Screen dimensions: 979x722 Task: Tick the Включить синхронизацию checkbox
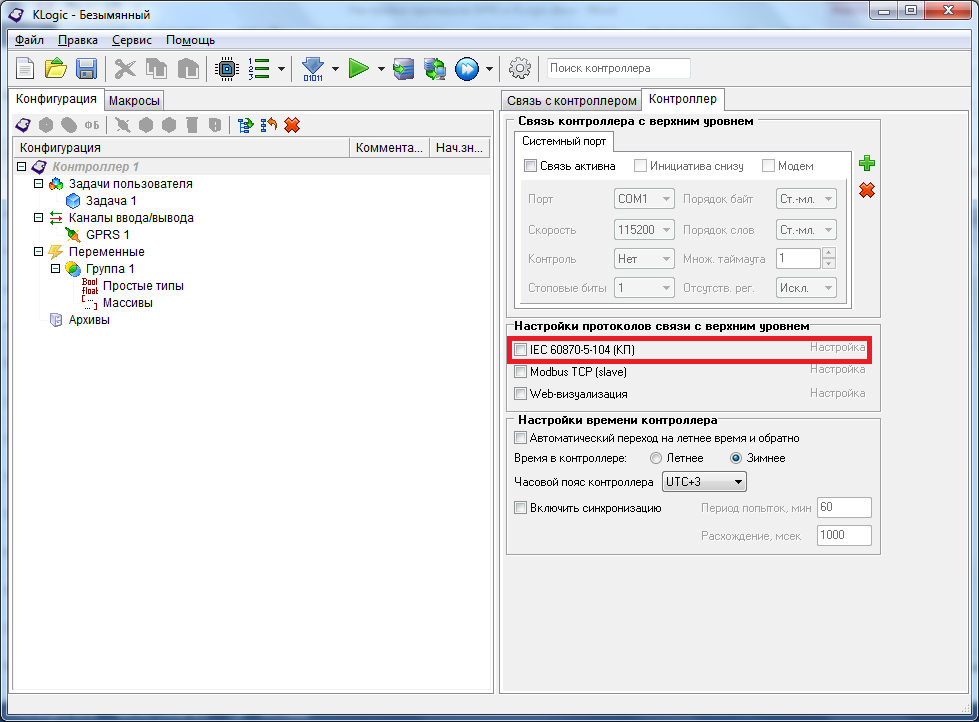tap(520, 508)
